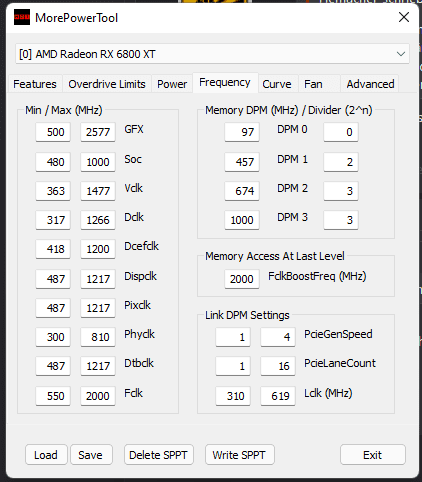Click the Dtbclk minimum field
This screenshot has height=482, width=422.
click(x=53, y=366)
